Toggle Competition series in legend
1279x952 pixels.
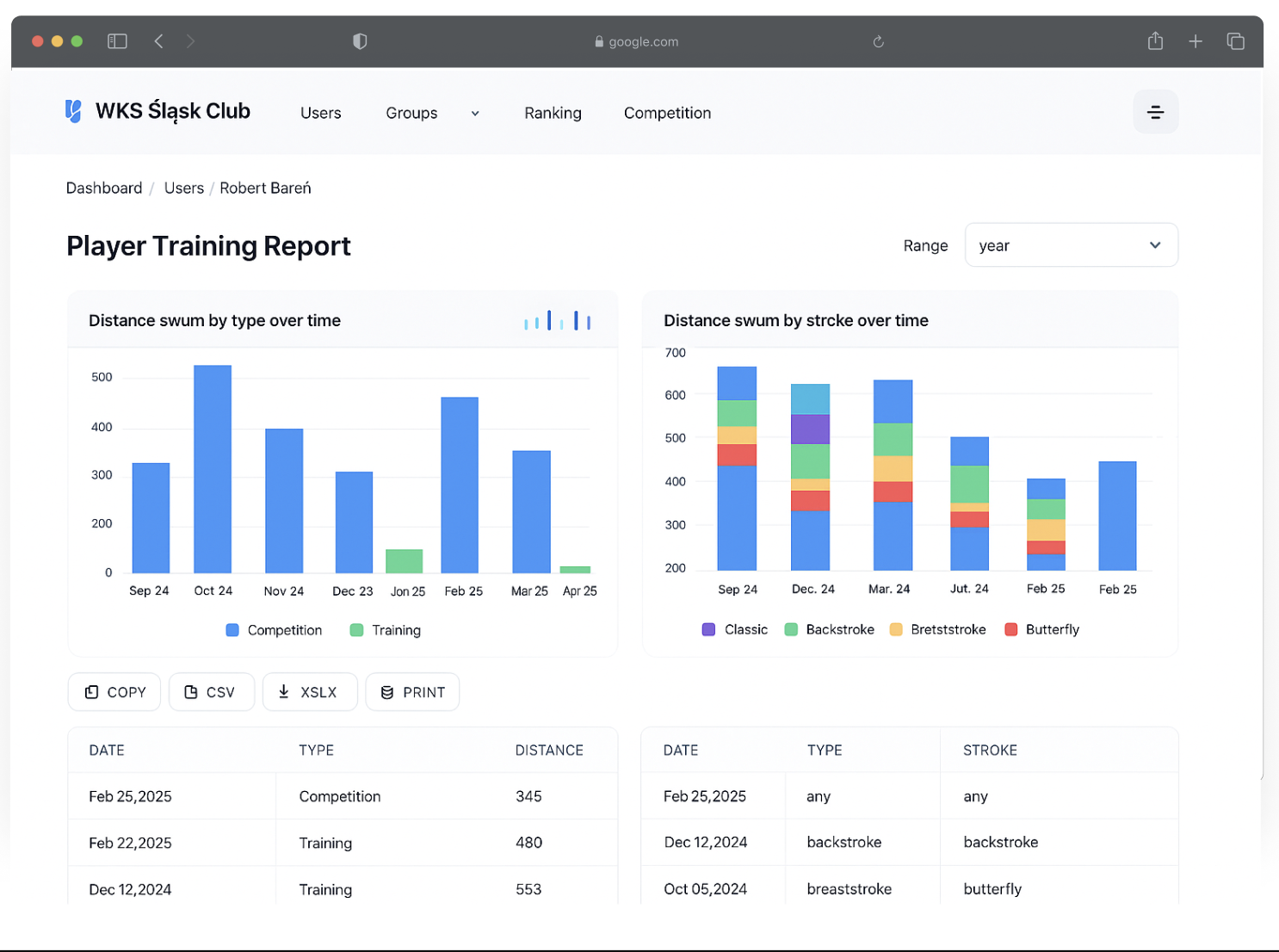(x=274, y=630)
